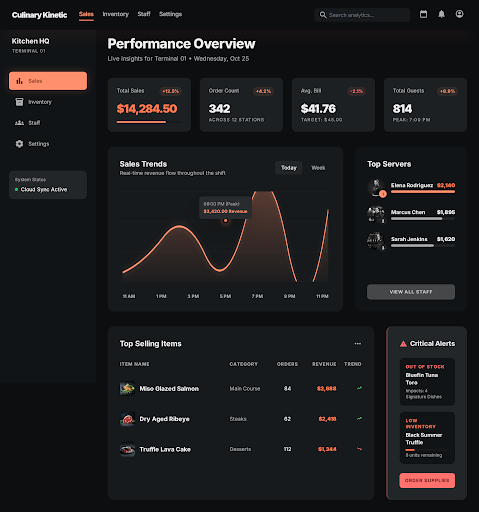The height and width of the screenshot is (512, 479).
Task: Open the Settings tab in top navigation
Action: (170, 14)
